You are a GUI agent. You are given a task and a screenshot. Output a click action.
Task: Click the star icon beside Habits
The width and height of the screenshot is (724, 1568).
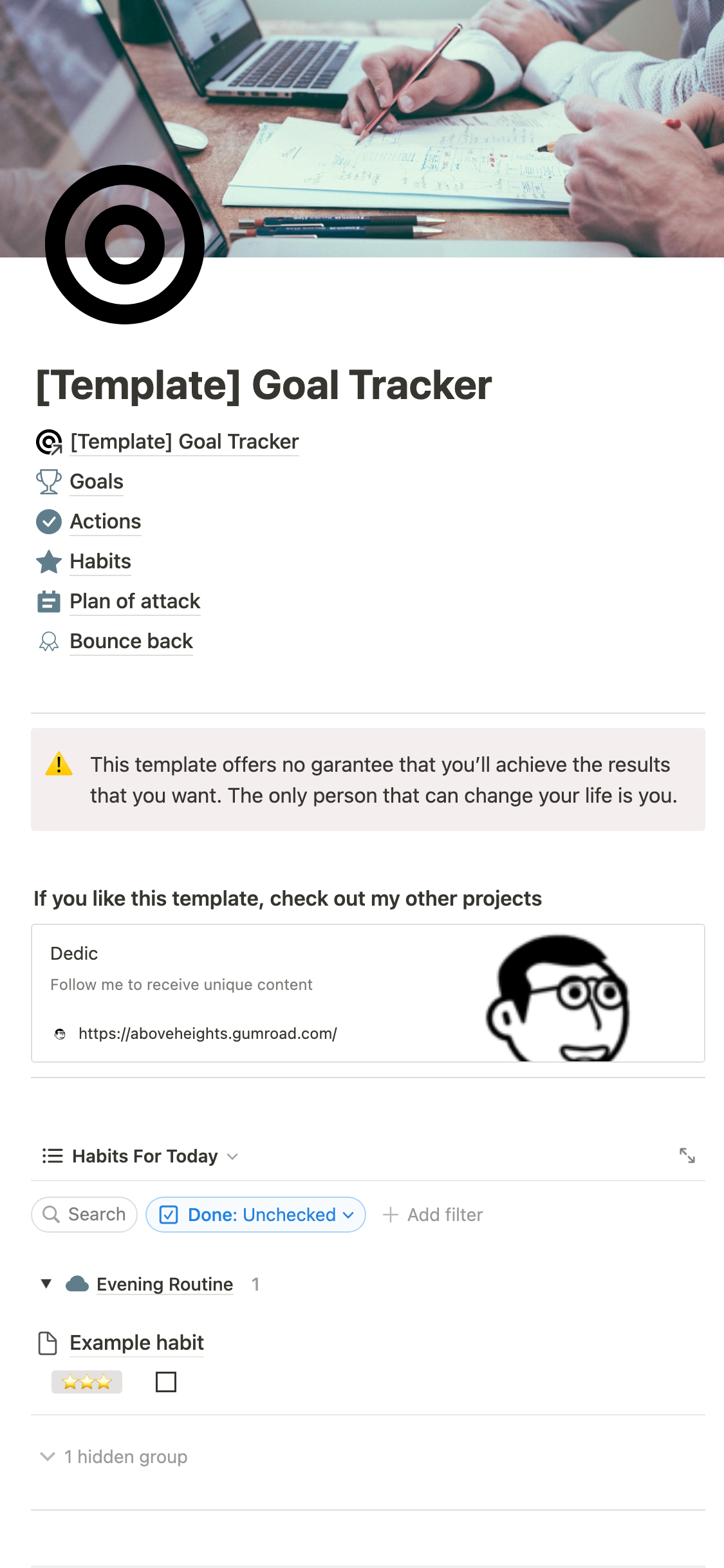click(x=48, y=561)
